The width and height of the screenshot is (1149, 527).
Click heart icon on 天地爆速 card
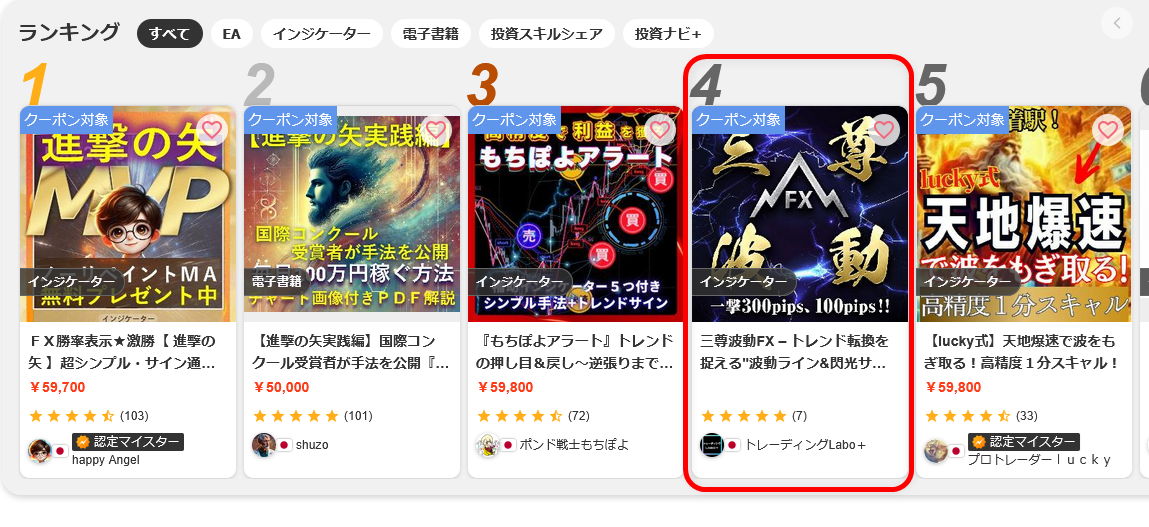1108,130
